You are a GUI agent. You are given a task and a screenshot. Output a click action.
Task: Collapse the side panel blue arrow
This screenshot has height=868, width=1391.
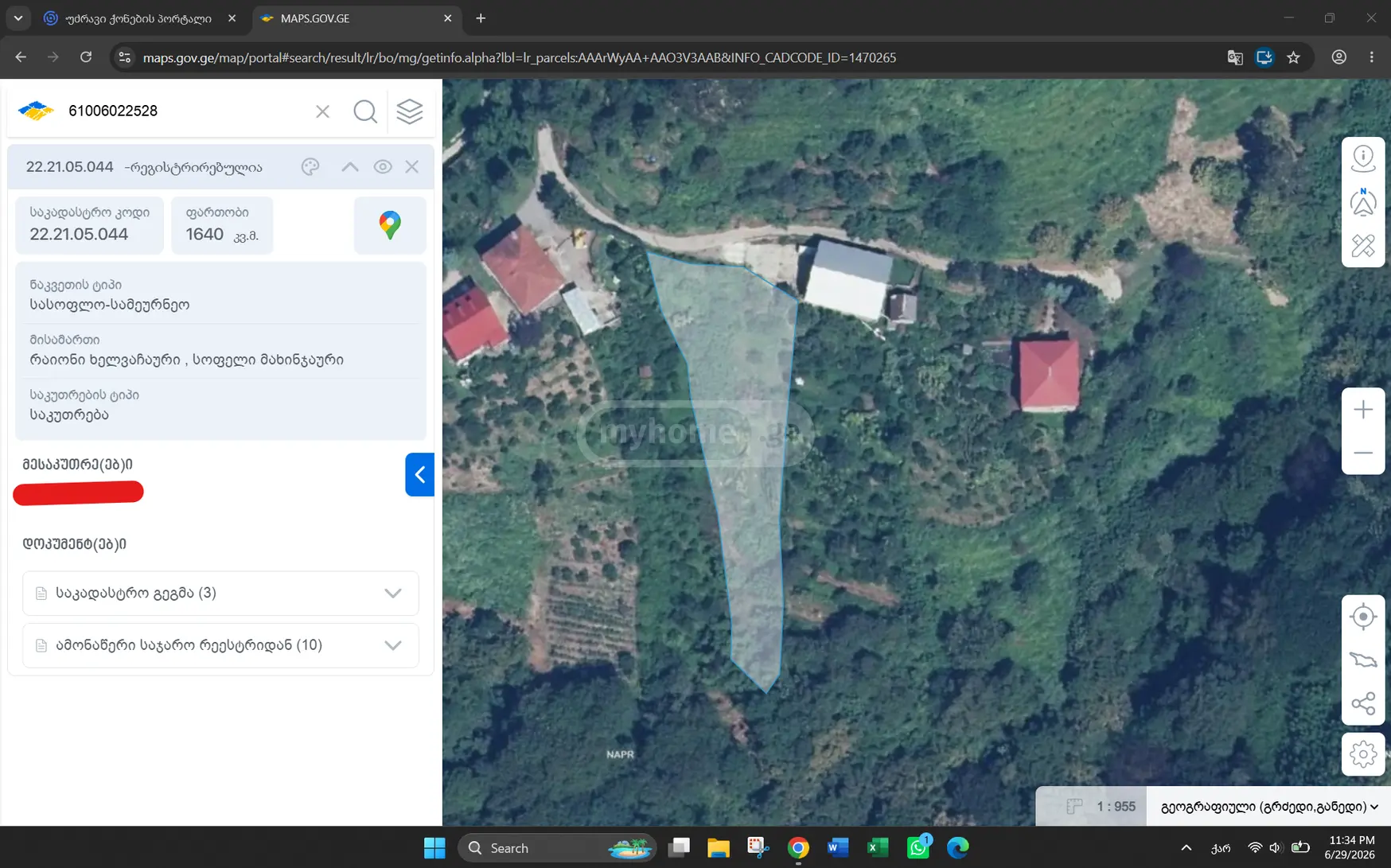click(x=419, y=475)
